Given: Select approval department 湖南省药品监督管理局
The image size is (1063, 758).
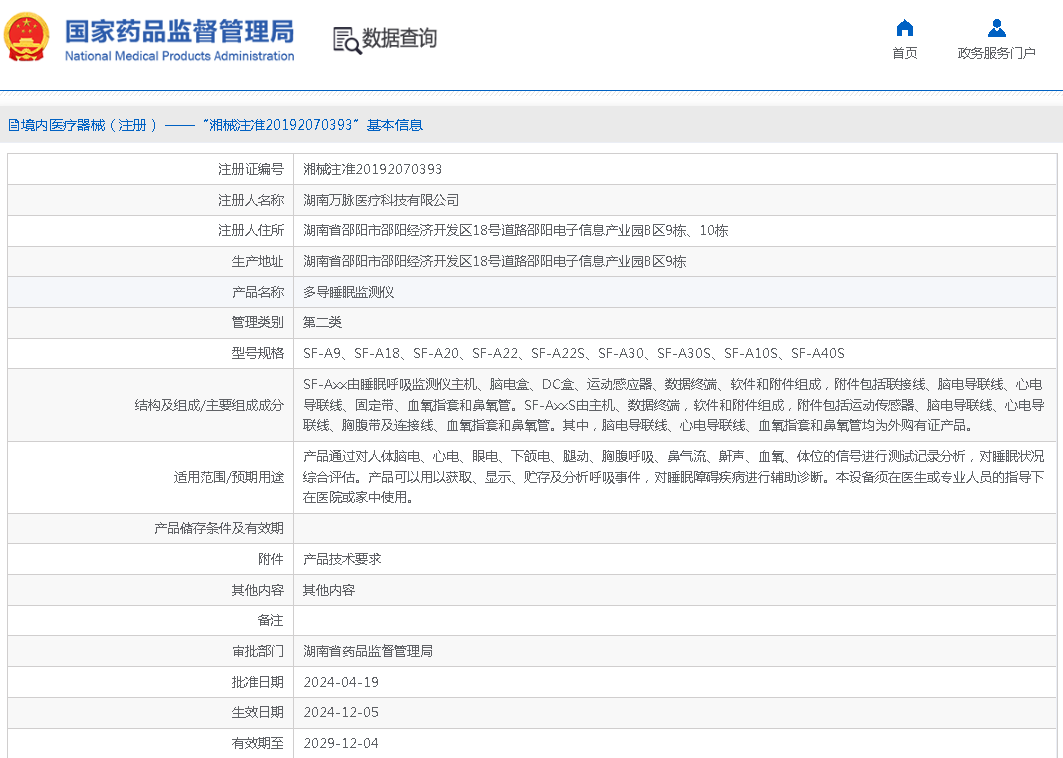Looking at the screenshot, I should click(367, 651).
